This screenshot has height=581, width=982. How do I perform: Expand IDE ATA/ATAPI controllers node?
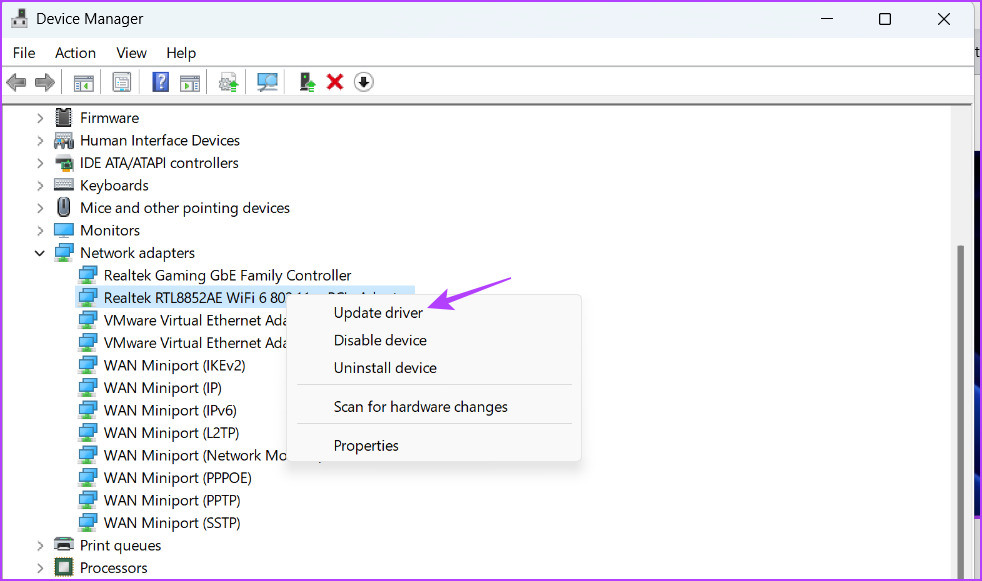pyautogui.click(x=40, y=163)
